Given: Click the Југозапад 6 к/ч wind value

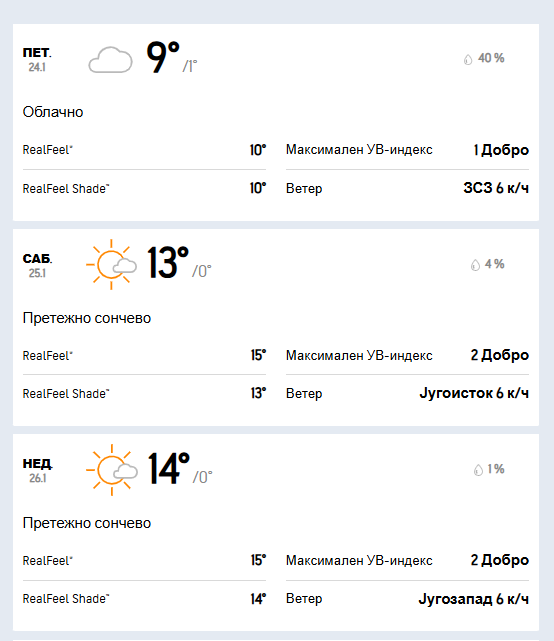Looking at the screenshot, I should coord(473,599).
